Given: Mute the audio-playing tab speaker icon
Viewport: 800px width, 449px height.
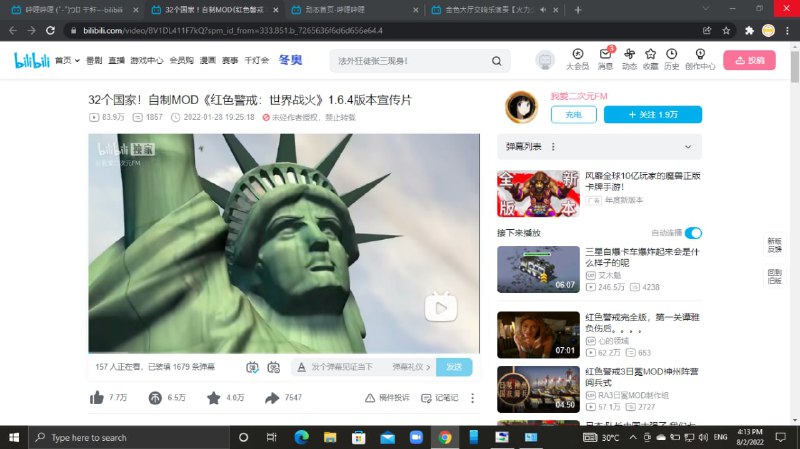Looking at the screenshot, I should click(543, 10).
